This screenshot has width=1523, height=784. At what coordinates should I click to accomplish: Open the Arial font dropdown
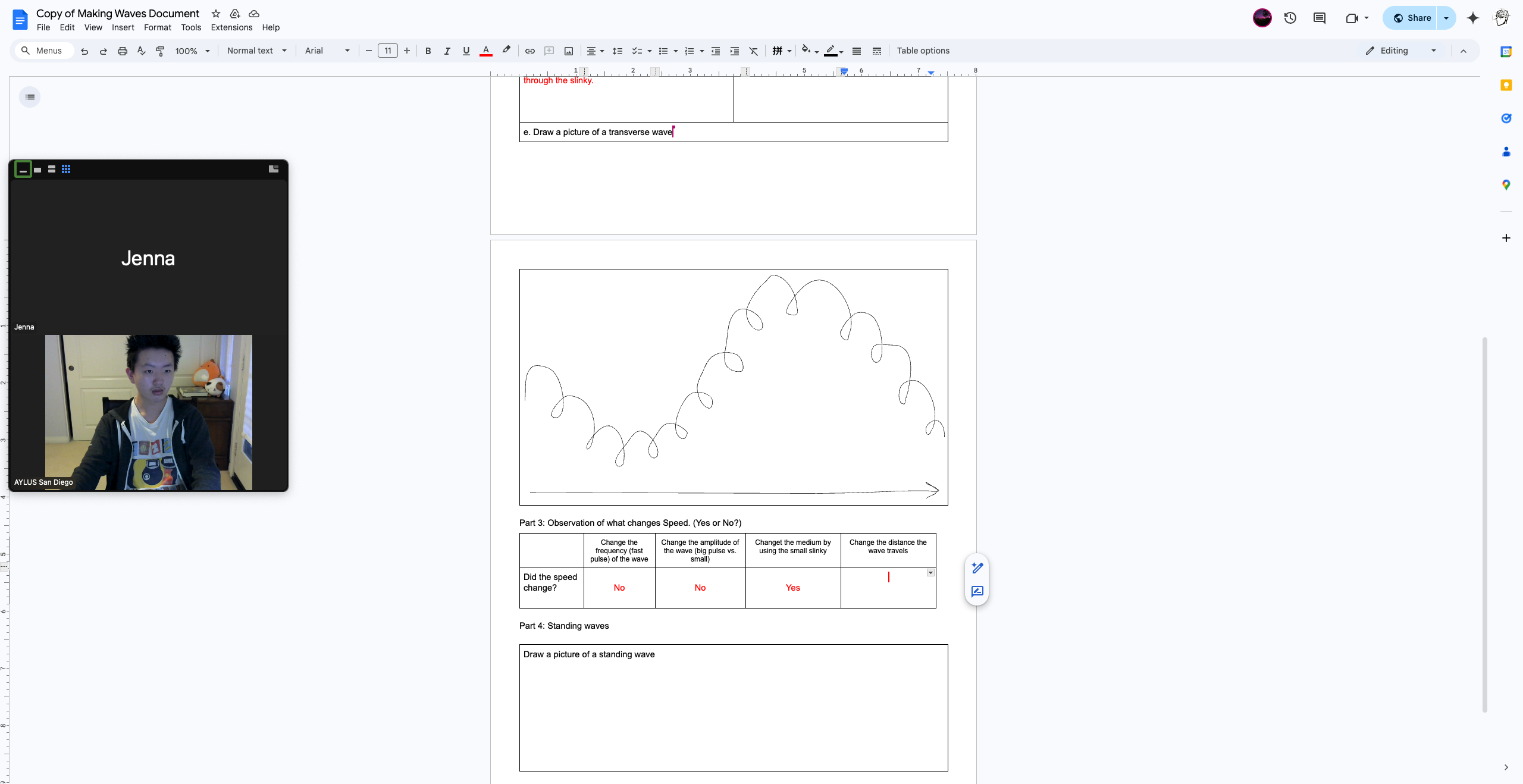coord(327,51)
